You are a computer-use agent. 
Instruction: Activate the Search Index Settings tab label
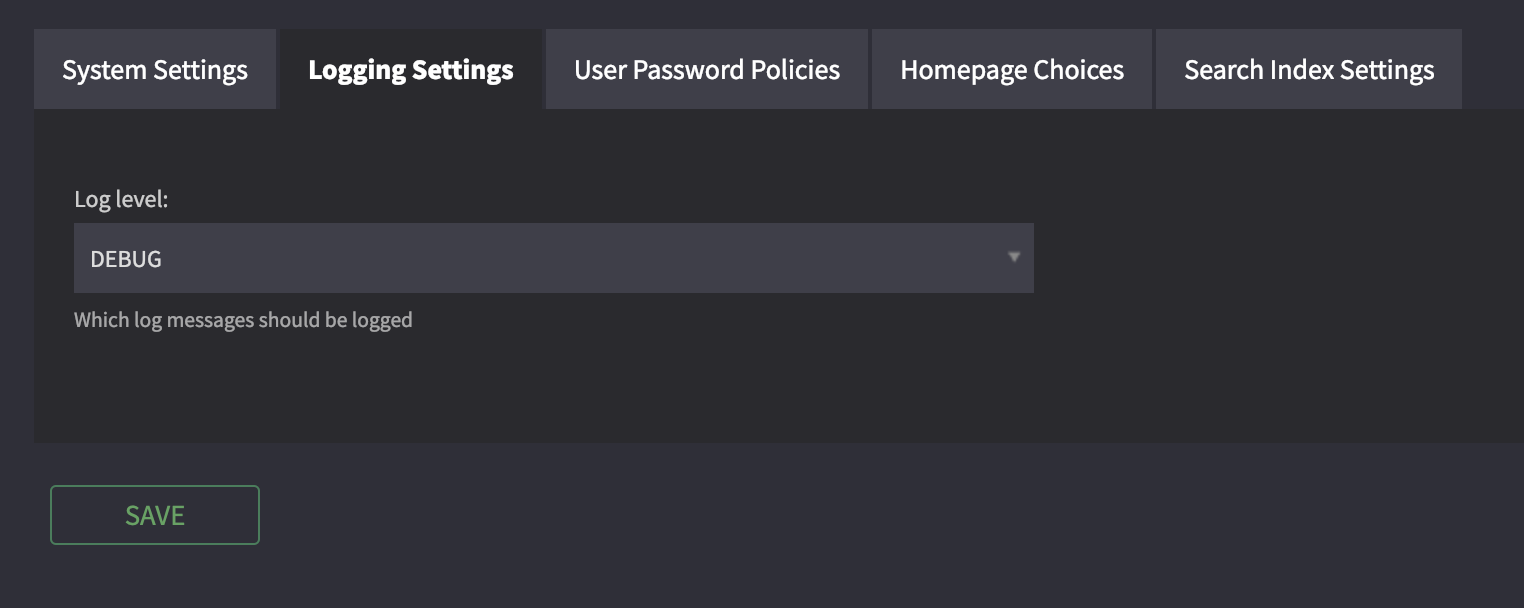click(x=1309, y=69)
